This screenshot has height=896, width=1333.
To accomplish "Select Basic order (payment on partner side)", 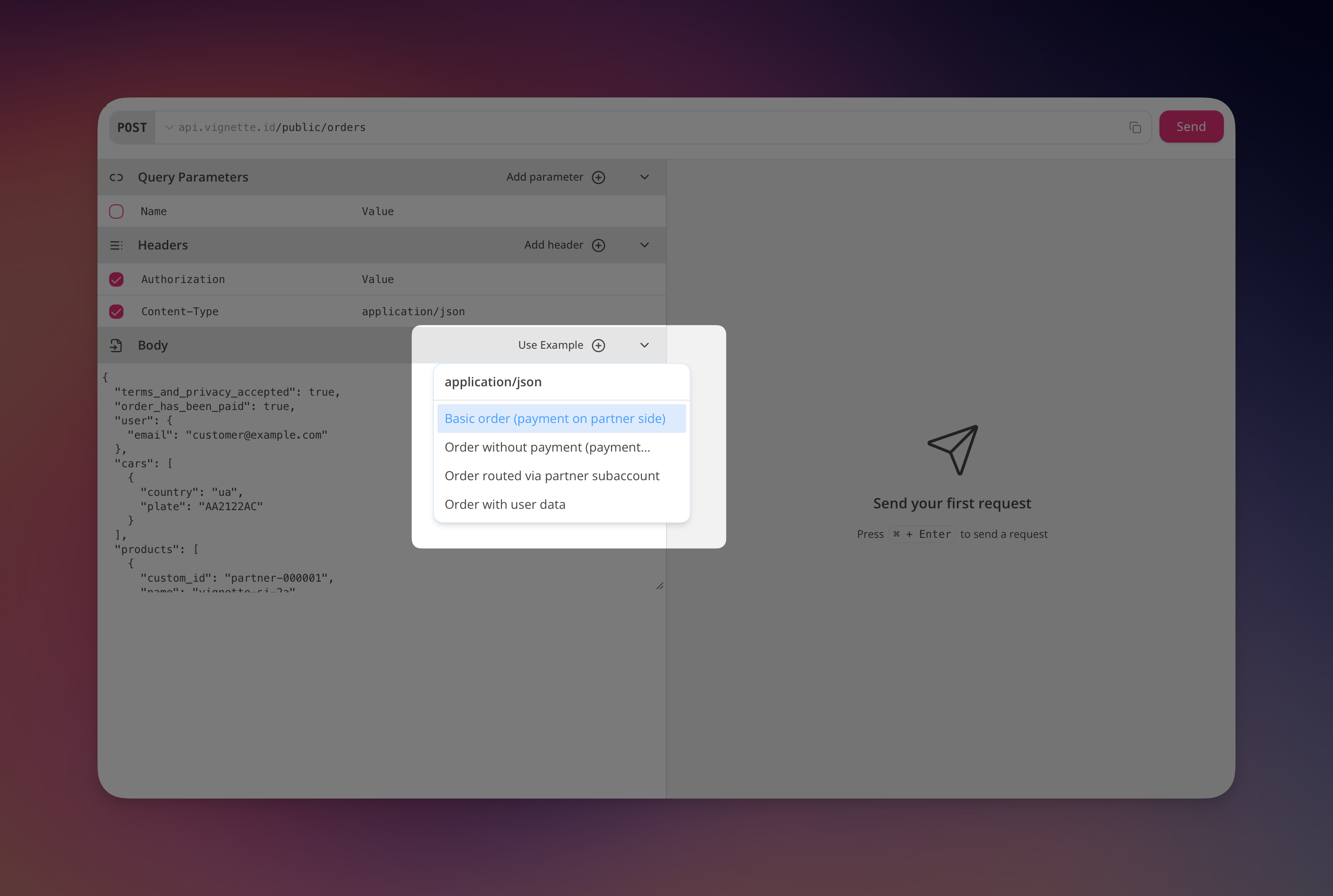I will tap(555, 418).
